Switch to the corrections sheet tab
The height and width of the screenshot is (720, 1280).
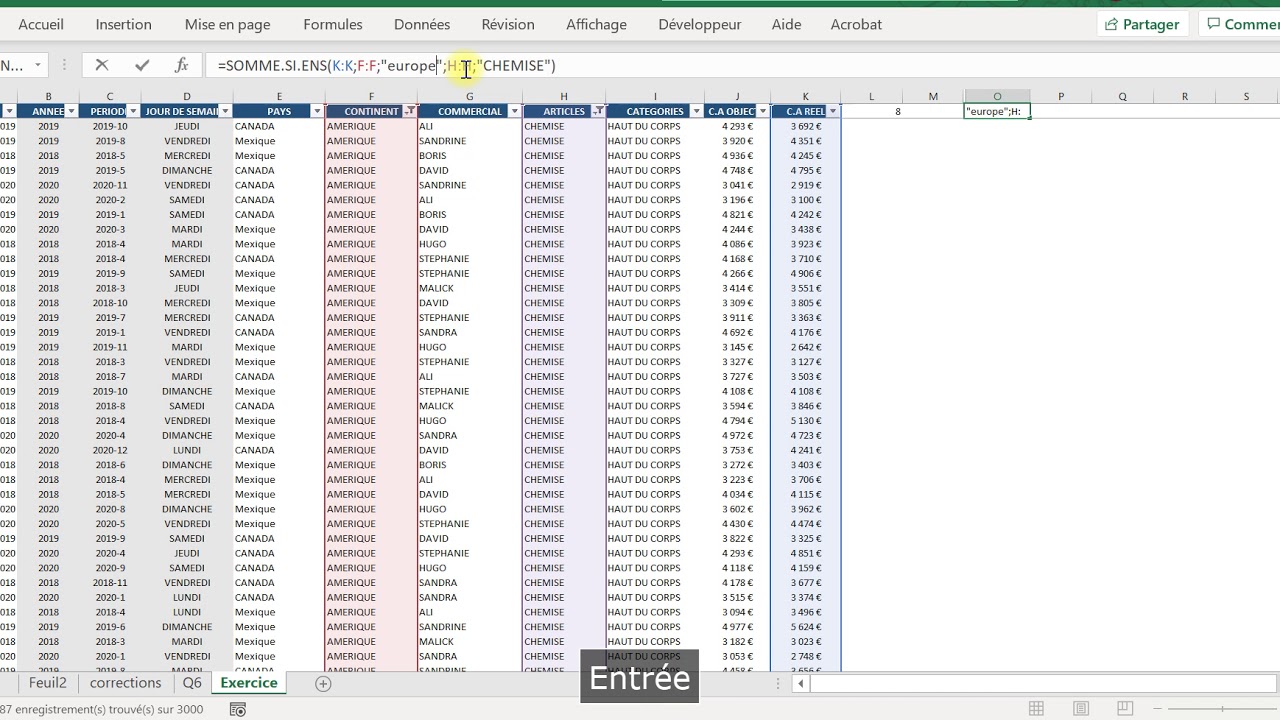click(125, 683)
